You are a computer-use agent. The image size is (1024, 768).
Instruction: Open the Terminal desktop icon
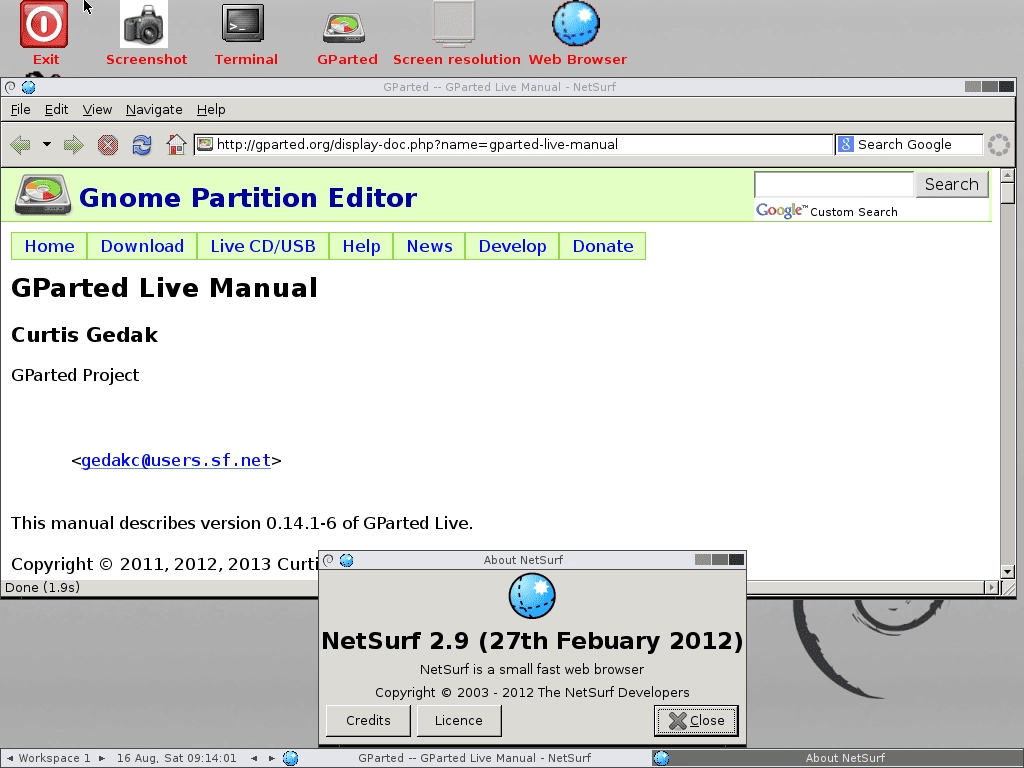[x=243, y=24]
